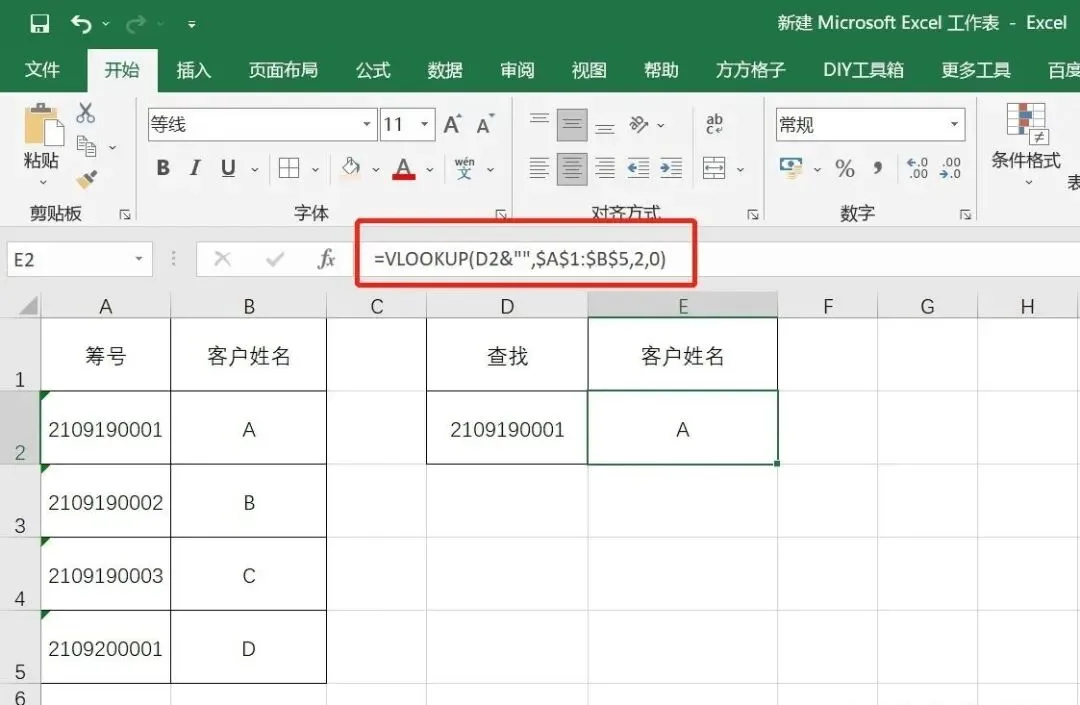Expand the underline style arrow
The height and width of the screenshot is (705, 1080).
click(254, 169)
